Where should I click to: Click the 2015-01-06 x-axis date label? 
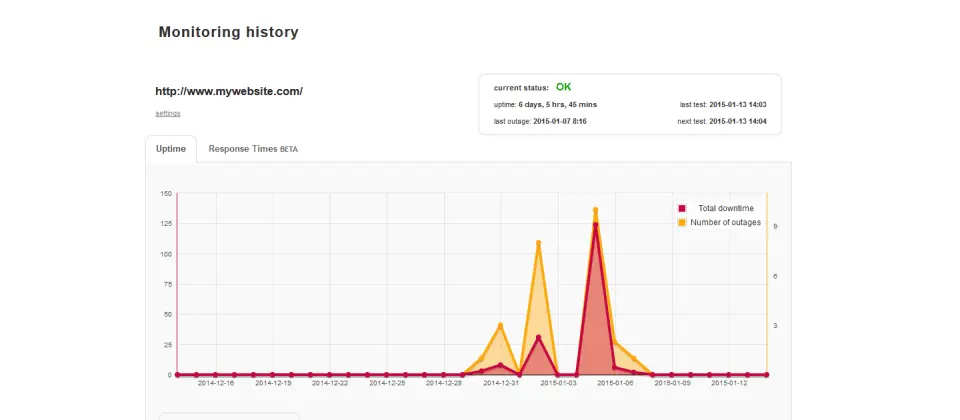615,383
